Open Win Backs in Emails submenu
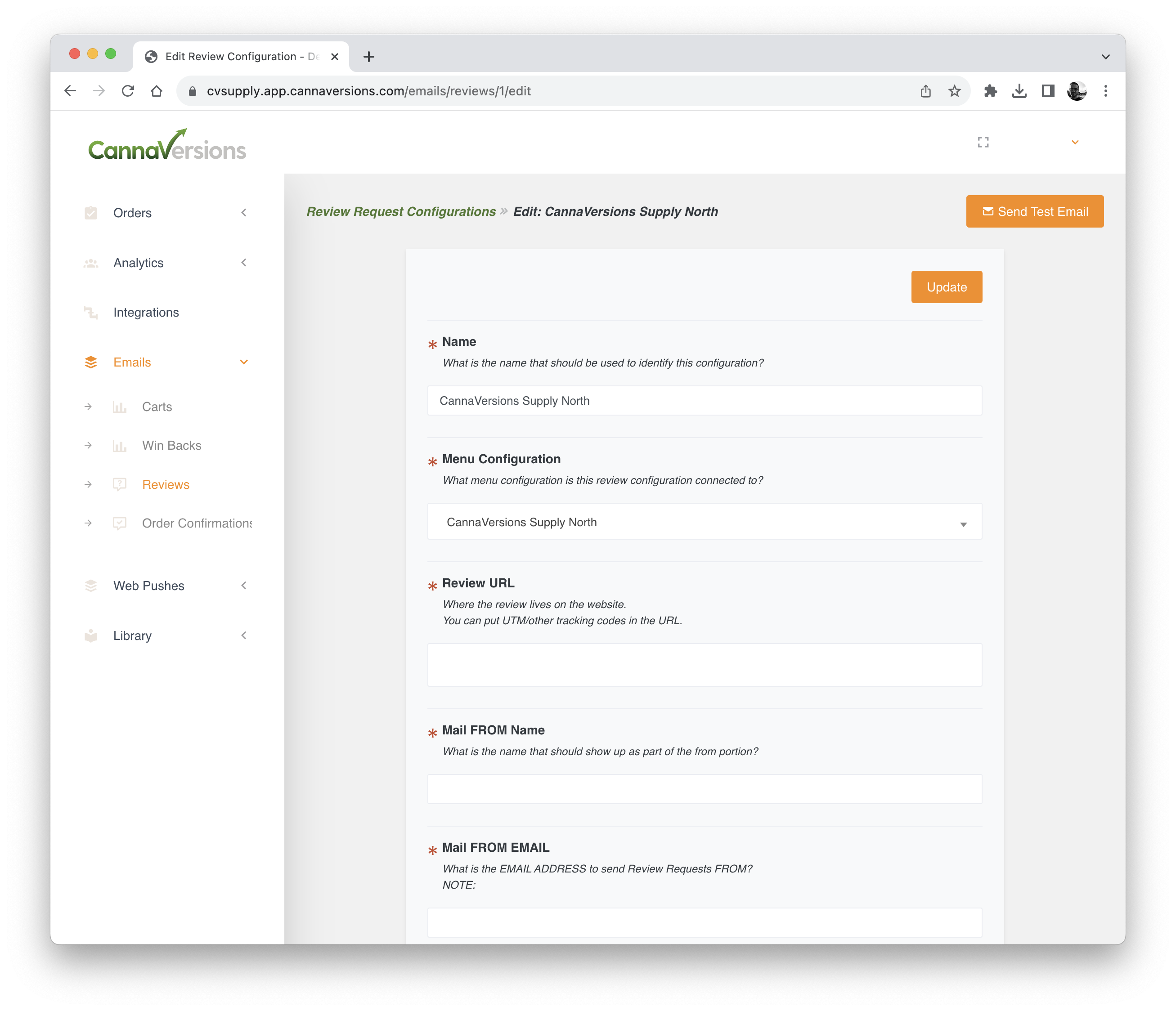 [171, 445]
